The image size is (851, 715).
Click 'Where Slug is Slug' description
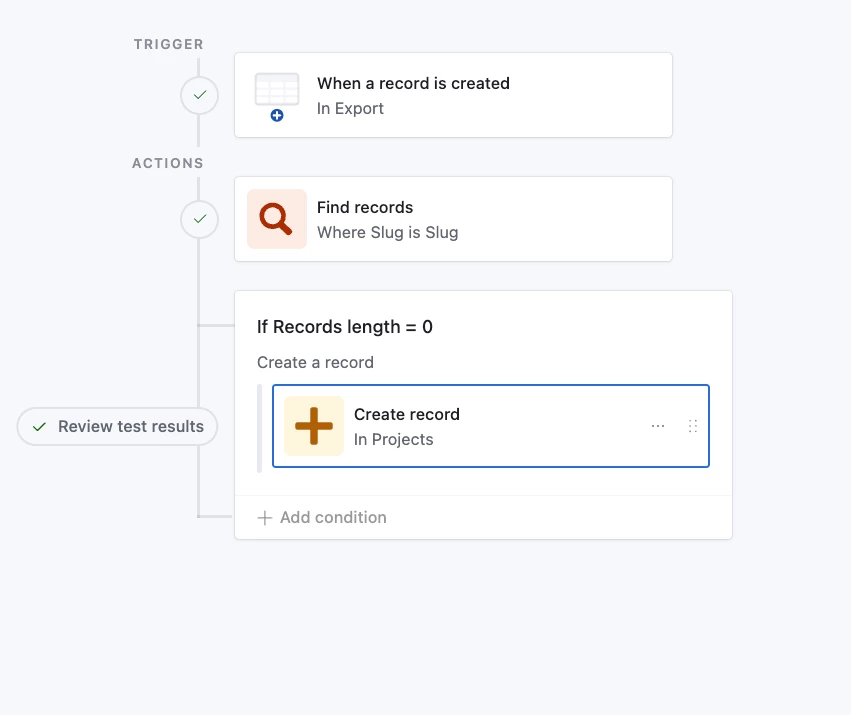pyautogui.click(x=387, y=233)
